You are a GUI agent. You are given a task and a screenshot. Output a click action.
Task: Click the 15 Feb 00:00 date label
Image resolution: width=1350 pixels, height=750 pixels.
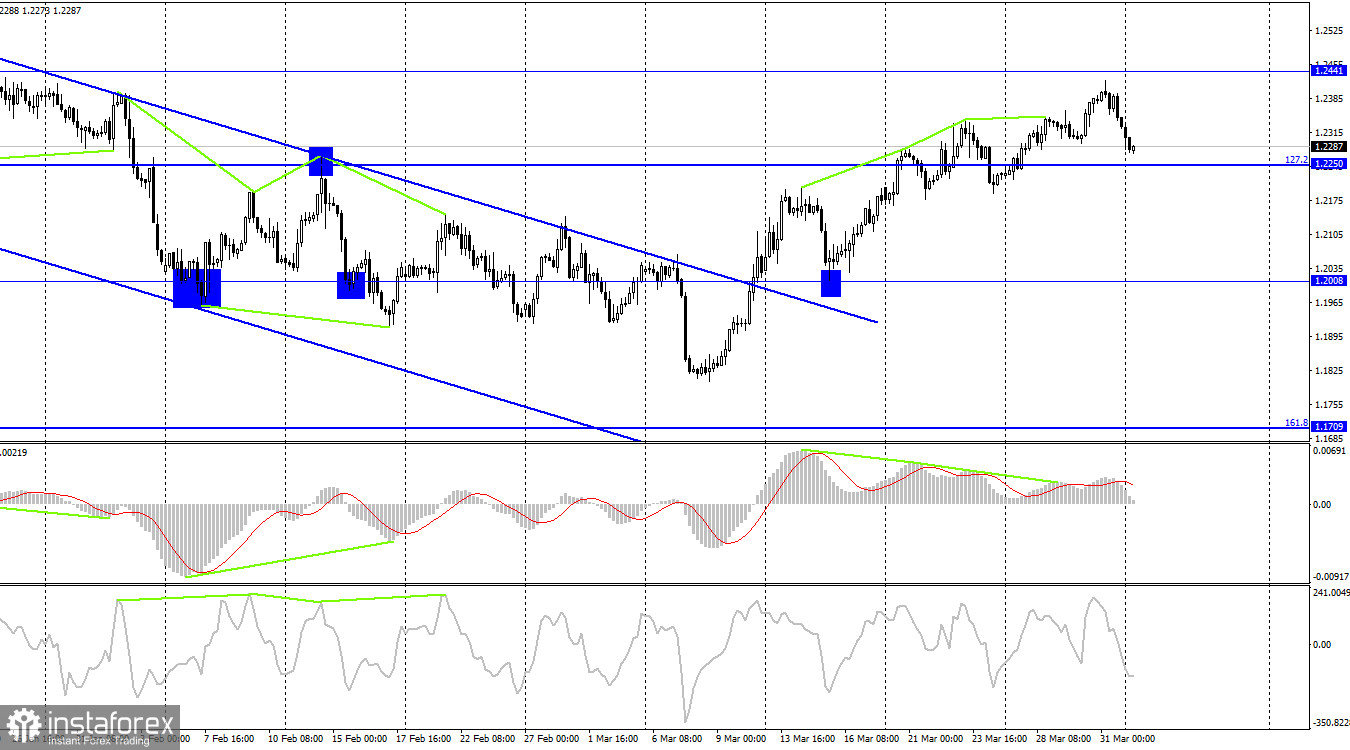(x=358, y=739)
